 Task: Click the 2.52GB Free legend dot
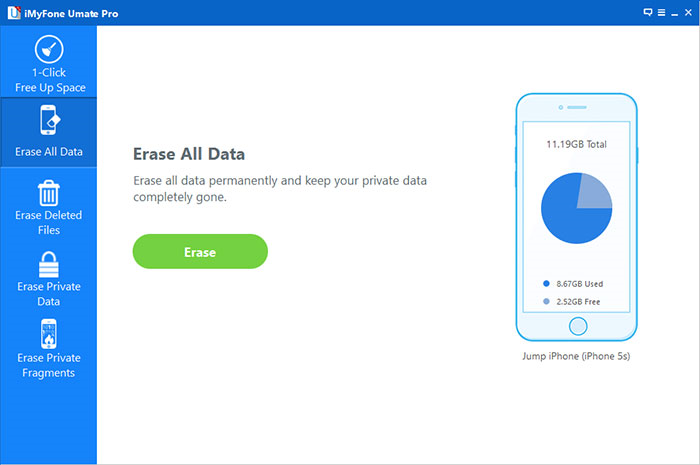[545, 300]
